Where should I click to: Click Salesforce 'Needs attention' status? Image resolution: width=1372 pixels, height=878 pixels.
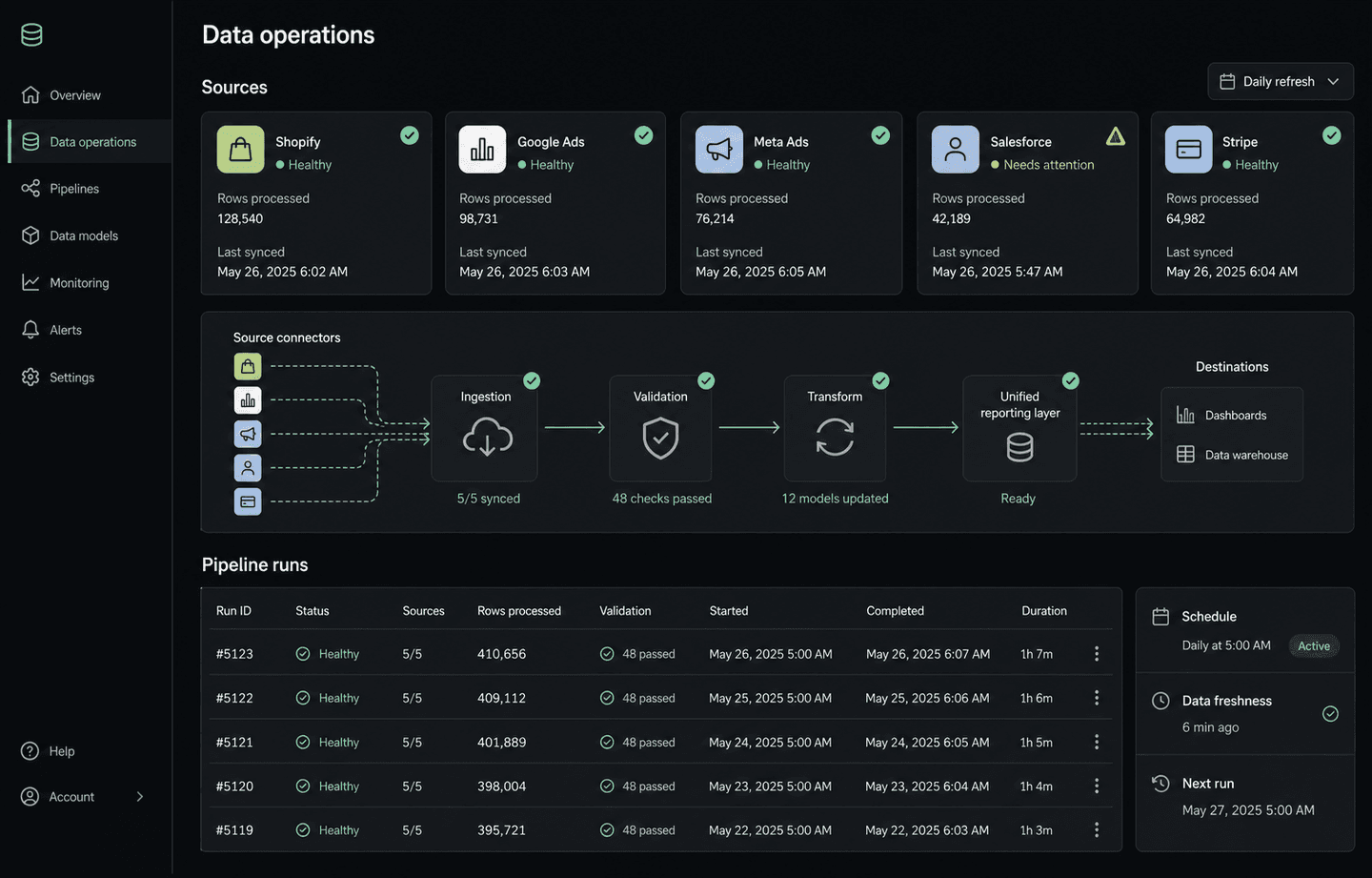1042,165
